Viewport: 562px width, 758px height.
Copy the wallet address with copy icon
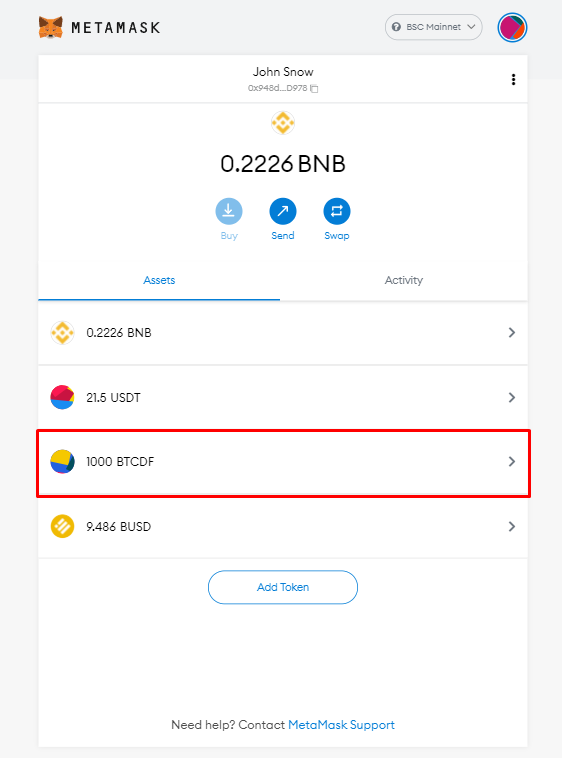(x=314, y=88)
